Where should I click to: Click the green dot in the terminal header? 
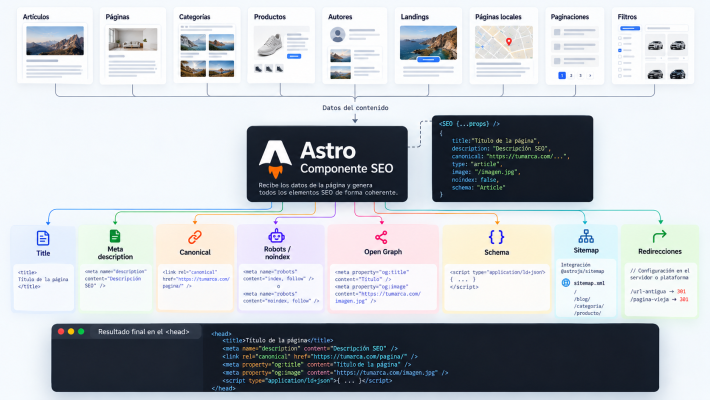[81, 332]
